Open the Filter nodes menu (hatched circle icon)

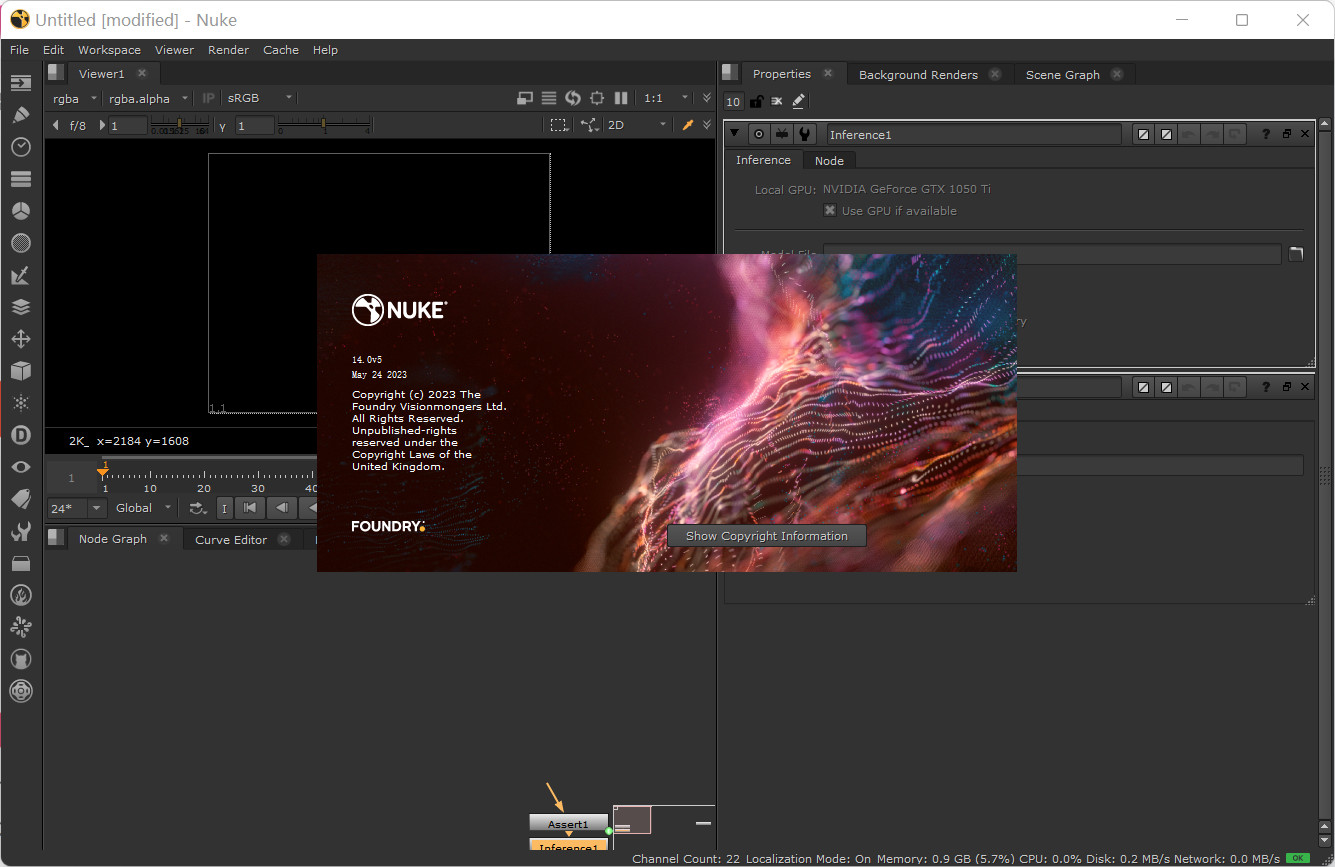pos(20,243)
